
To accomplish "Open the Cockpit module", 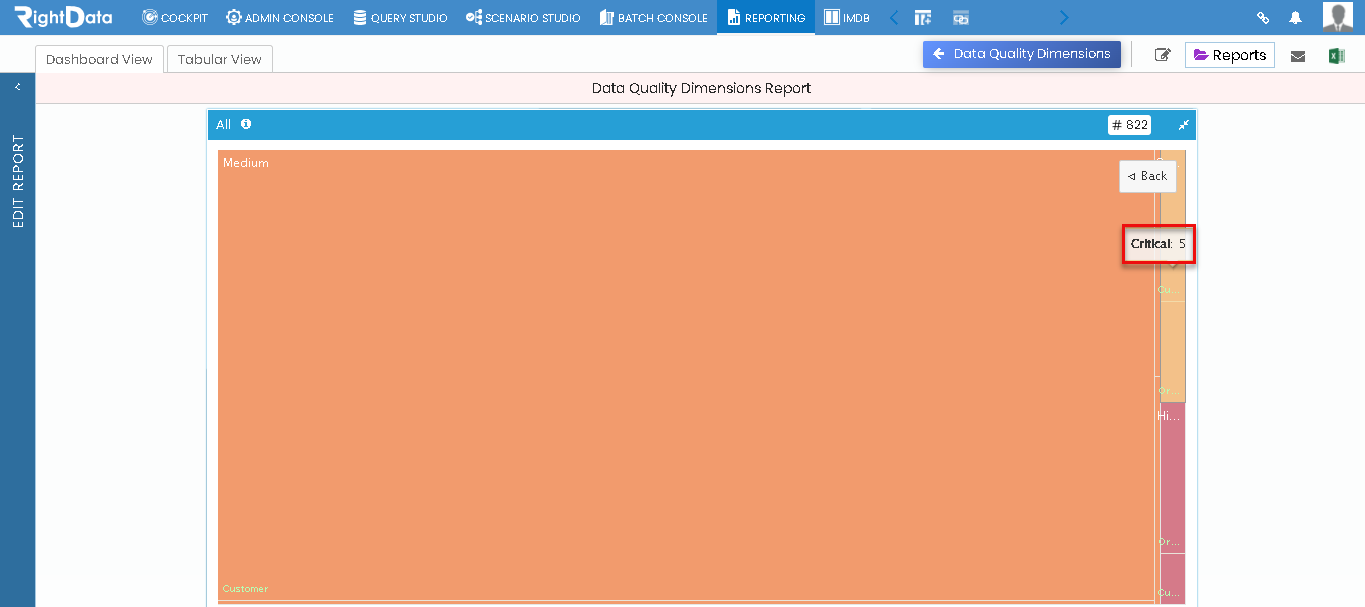I will click(174, 18).
